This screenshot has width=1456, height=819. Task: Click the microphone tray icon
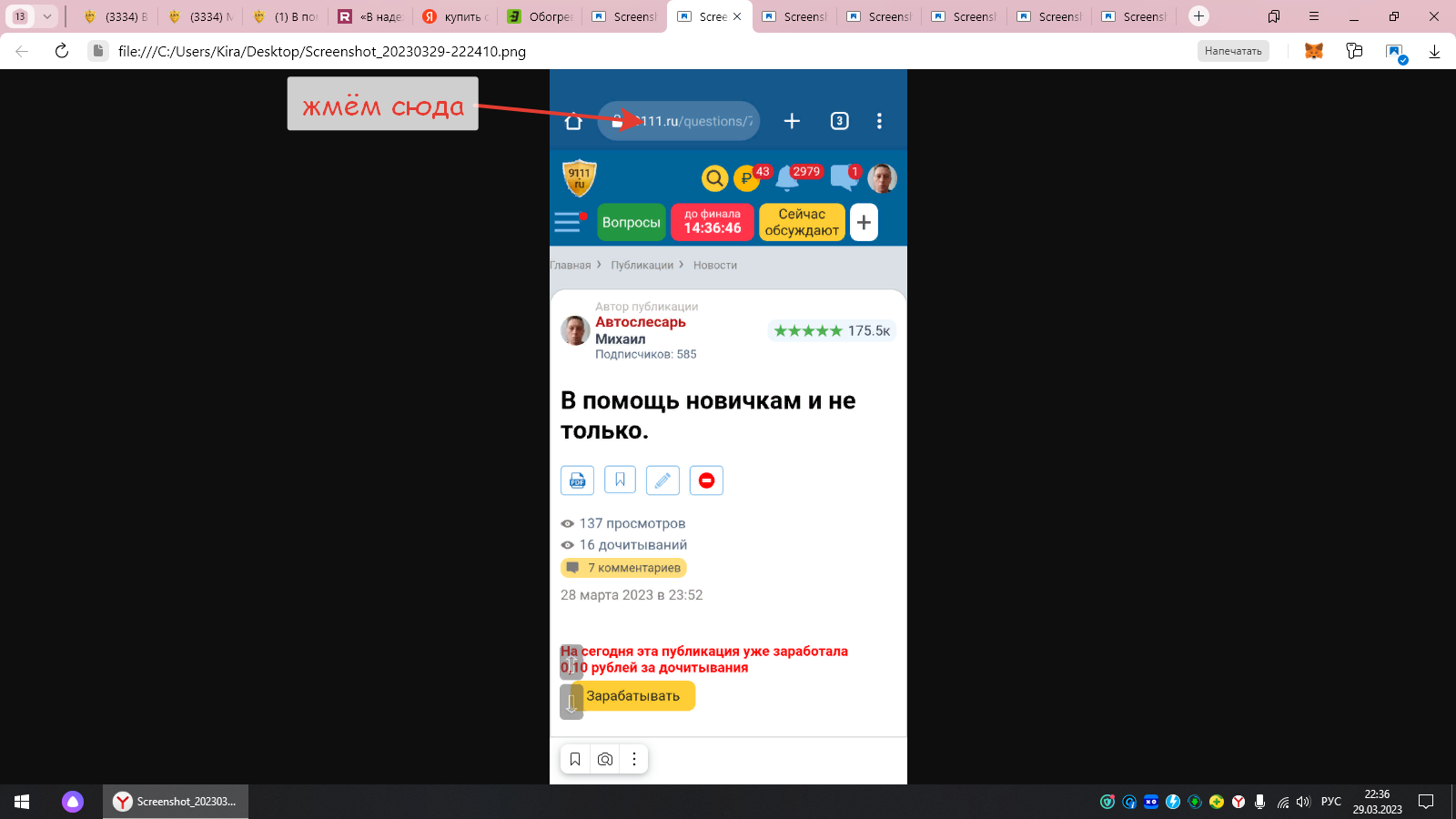[1259, 802]
